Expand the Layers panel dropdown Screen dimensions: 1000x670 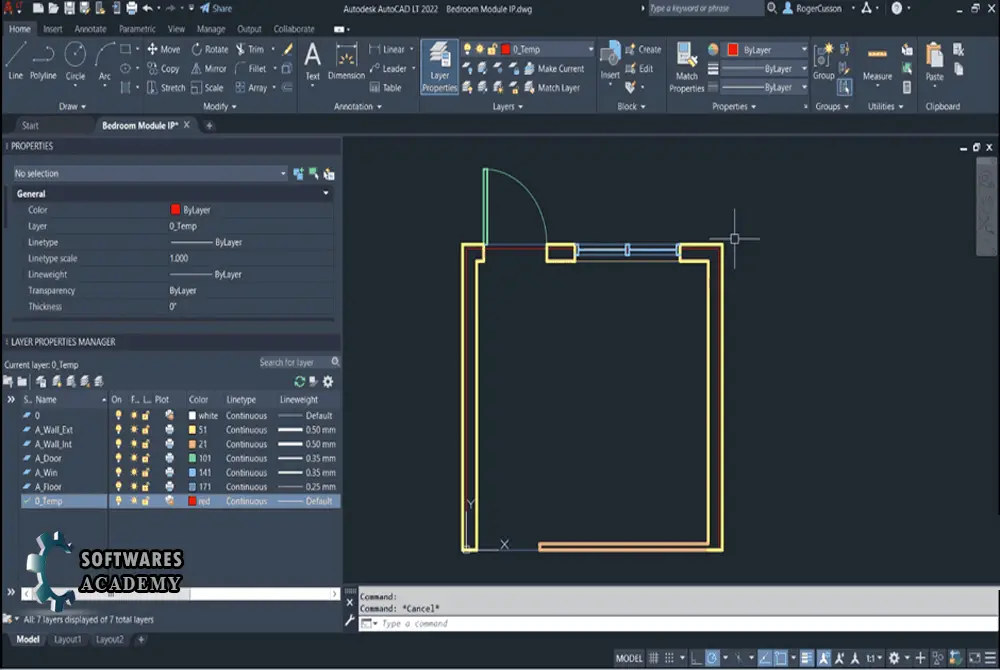[x=508, y=106]
